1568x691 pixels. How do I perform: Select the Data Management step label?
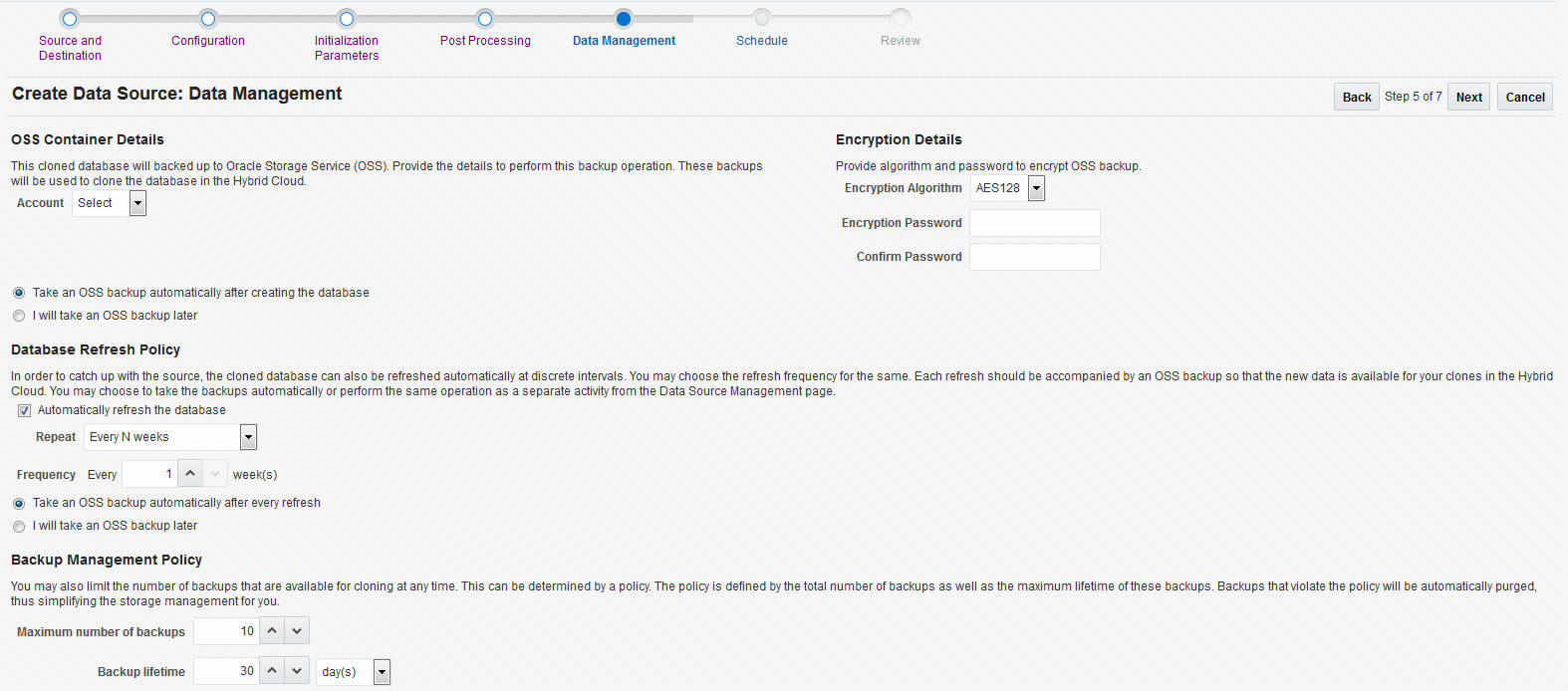tap(624, 41)
